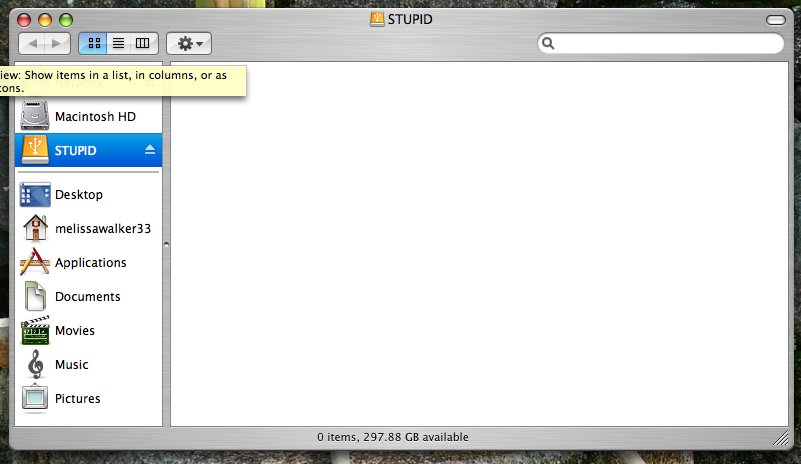The image size is (801, 464).
Task: Minimize the window with yellow button
Action: (45, 20)
